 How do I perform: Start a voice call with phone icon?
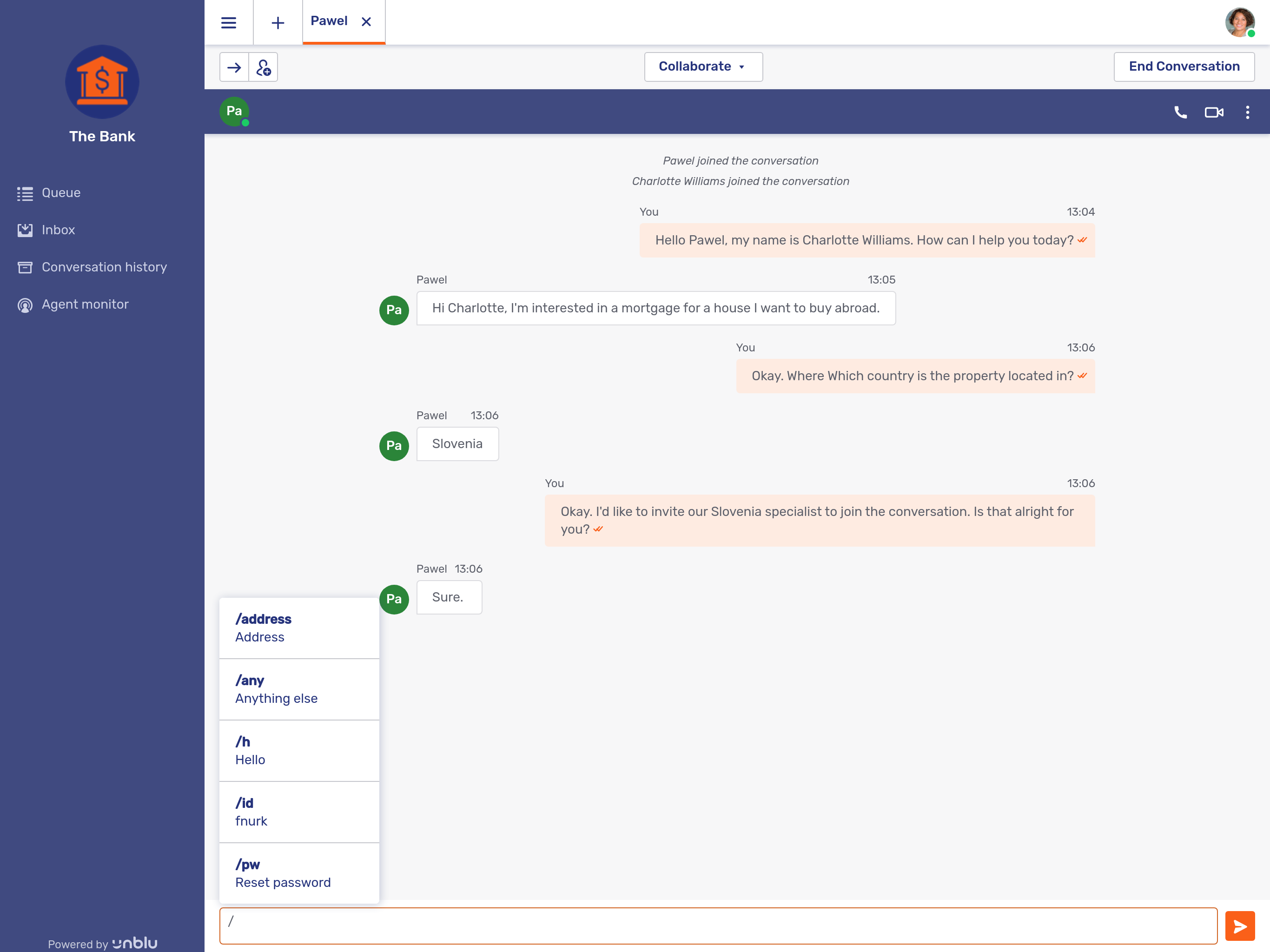tap(1180, 112)
